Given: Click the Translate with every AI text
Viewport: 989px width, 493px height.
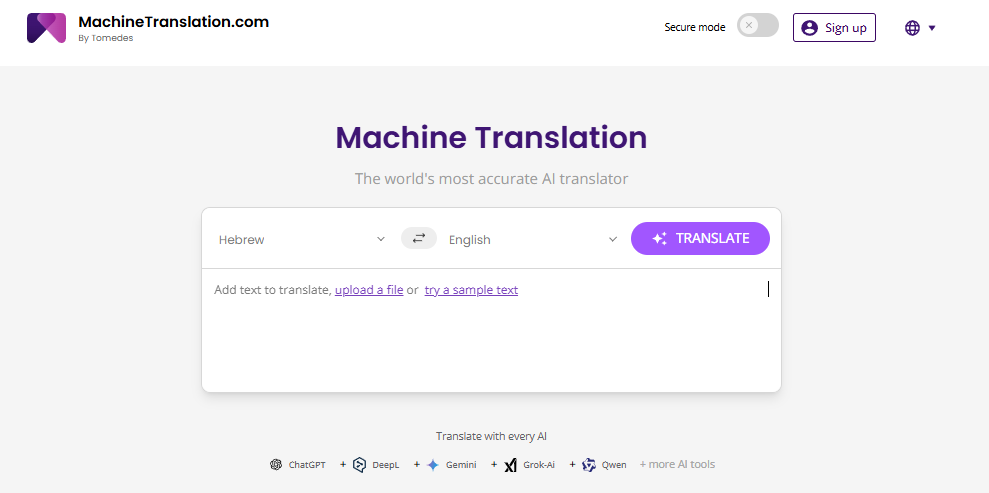Looking at the screenshot, I should pos(491,436).
